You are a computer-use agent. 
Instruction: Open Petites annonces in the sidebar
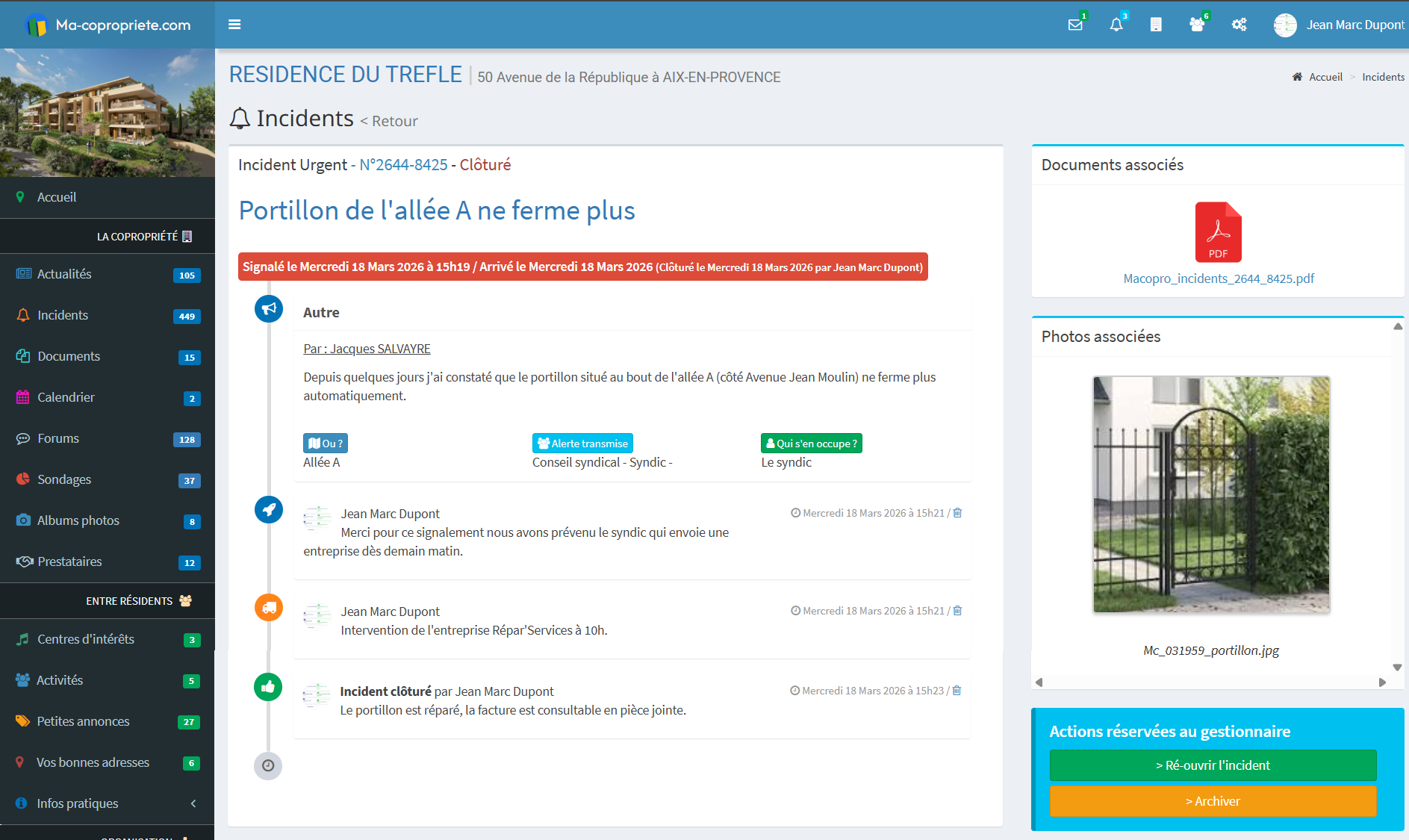[108, 721]
